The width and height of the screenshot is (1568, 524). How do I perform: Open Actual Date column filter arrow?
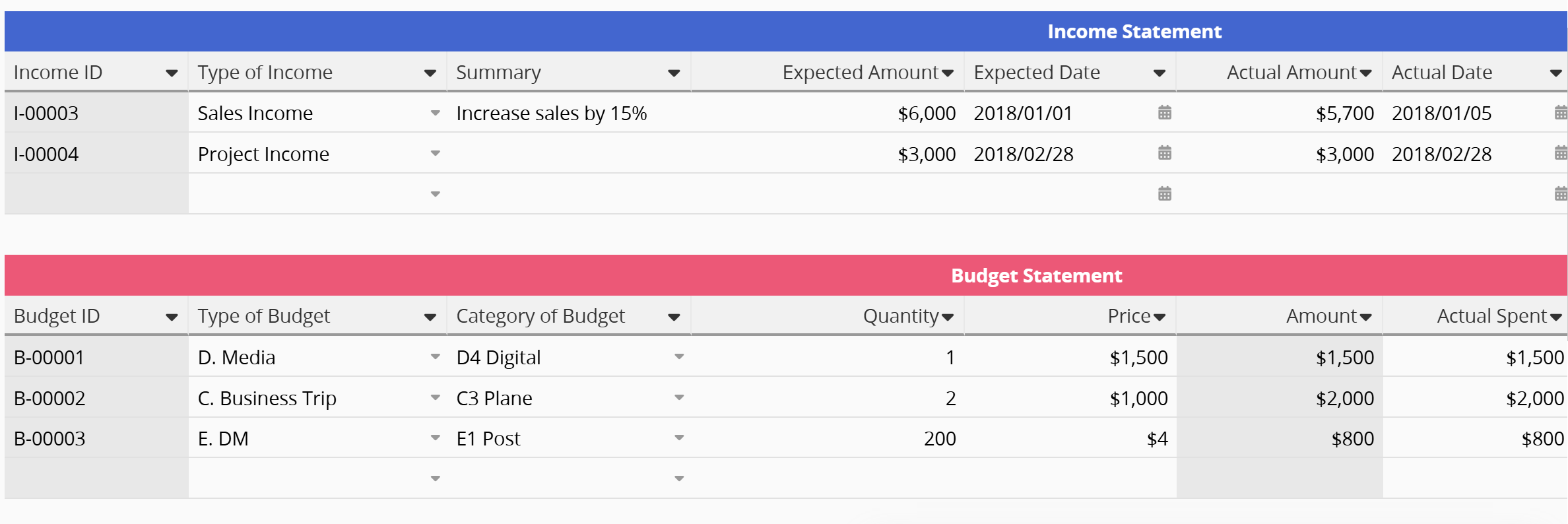pos(1556,73)
